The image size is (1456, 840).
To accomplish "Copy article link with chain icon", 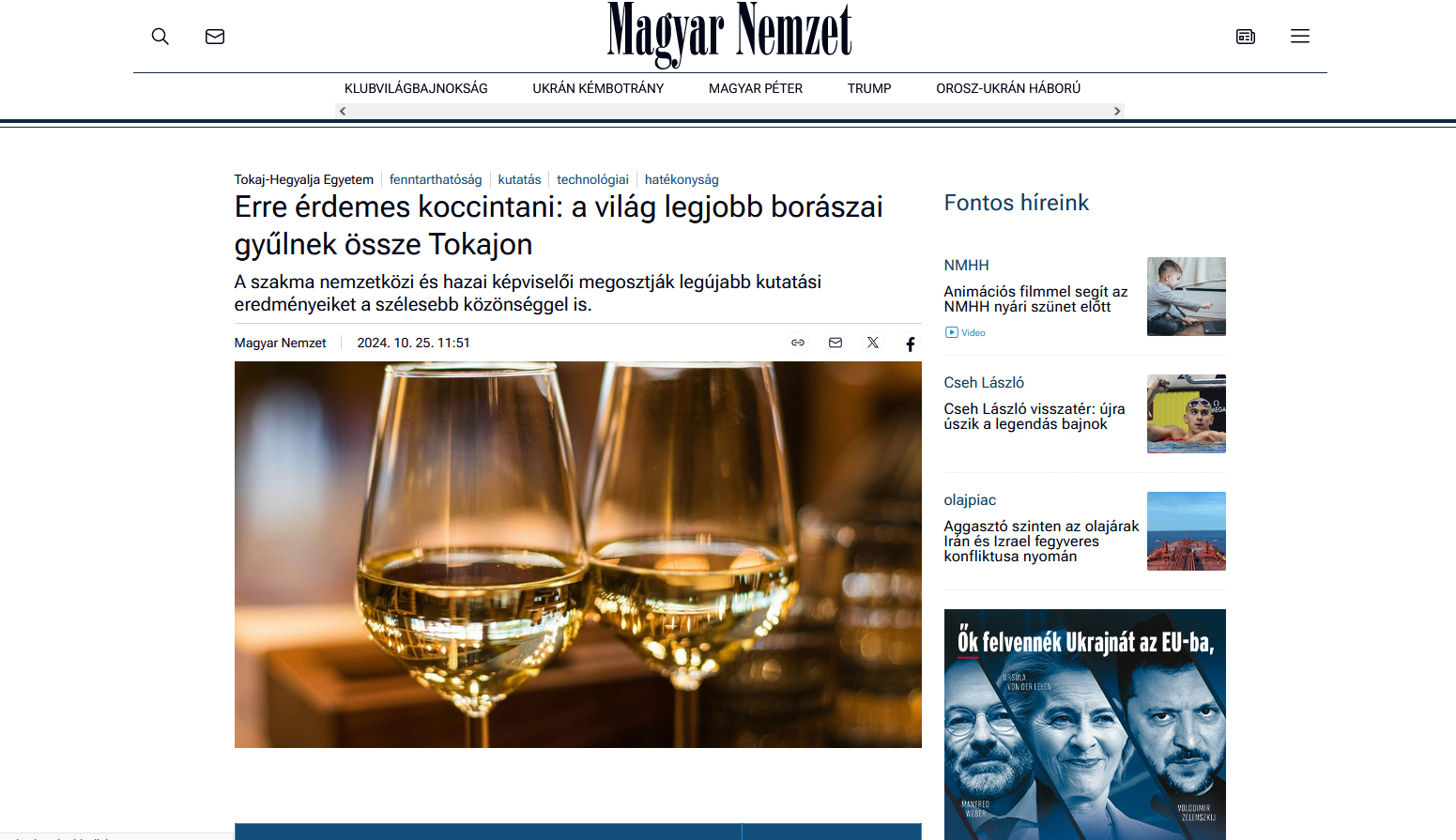I will coord(798,343).
